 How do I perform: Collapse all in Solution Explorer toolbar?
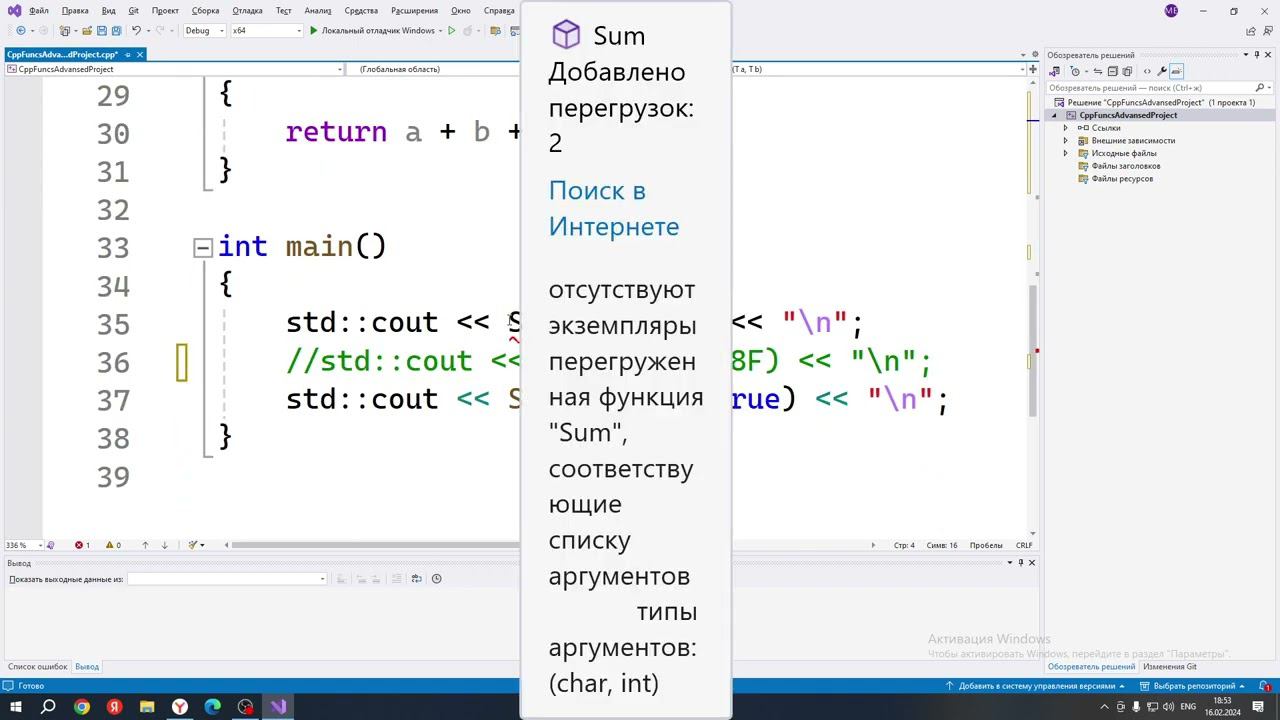[x=1112, y=72]
